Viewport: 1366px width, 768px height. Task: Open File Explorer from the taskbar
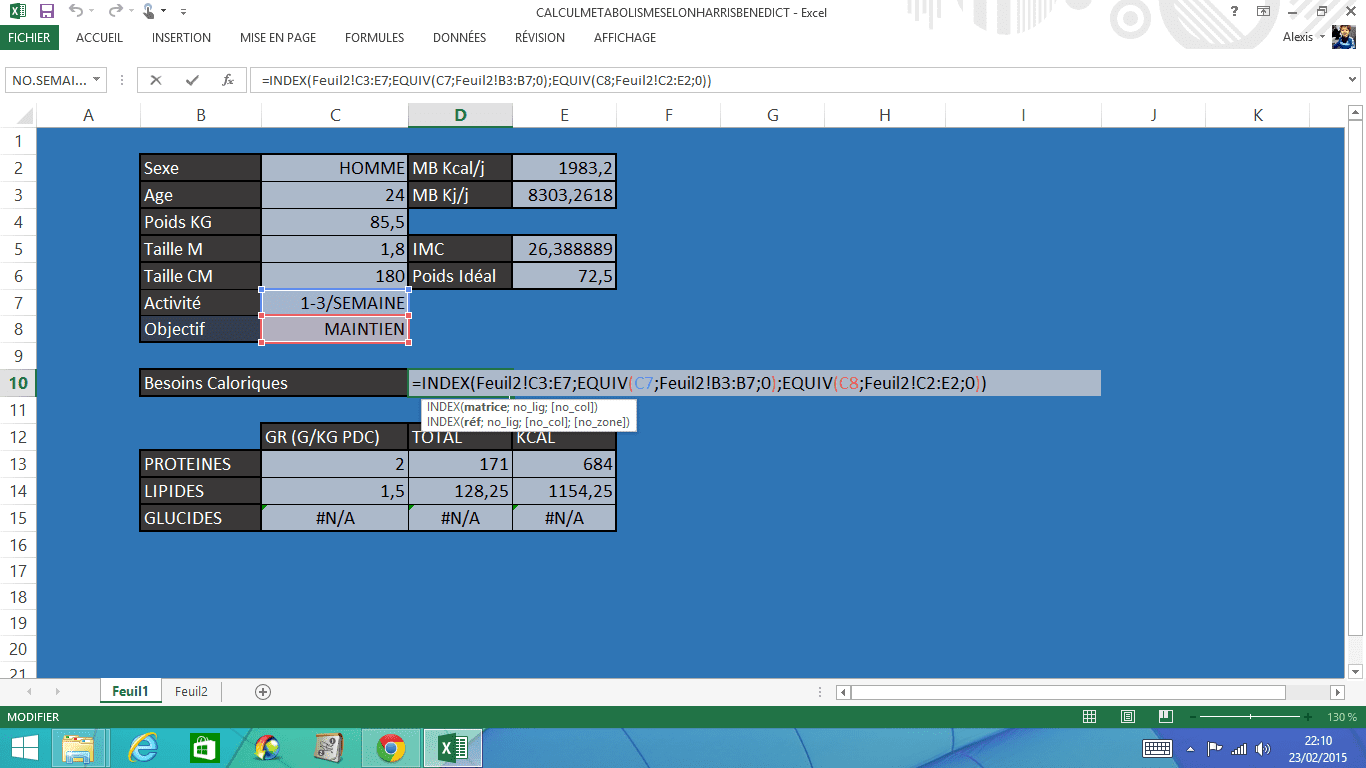pyautogui.click(x=78, y=748)
